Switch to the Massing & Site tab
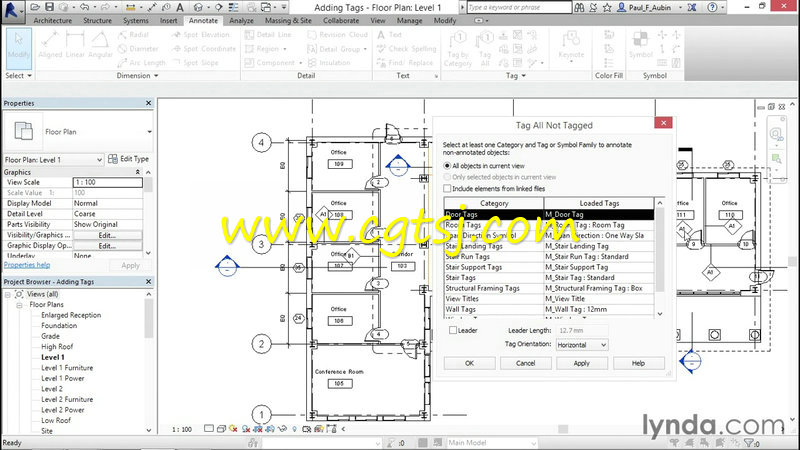 (288, 21)
